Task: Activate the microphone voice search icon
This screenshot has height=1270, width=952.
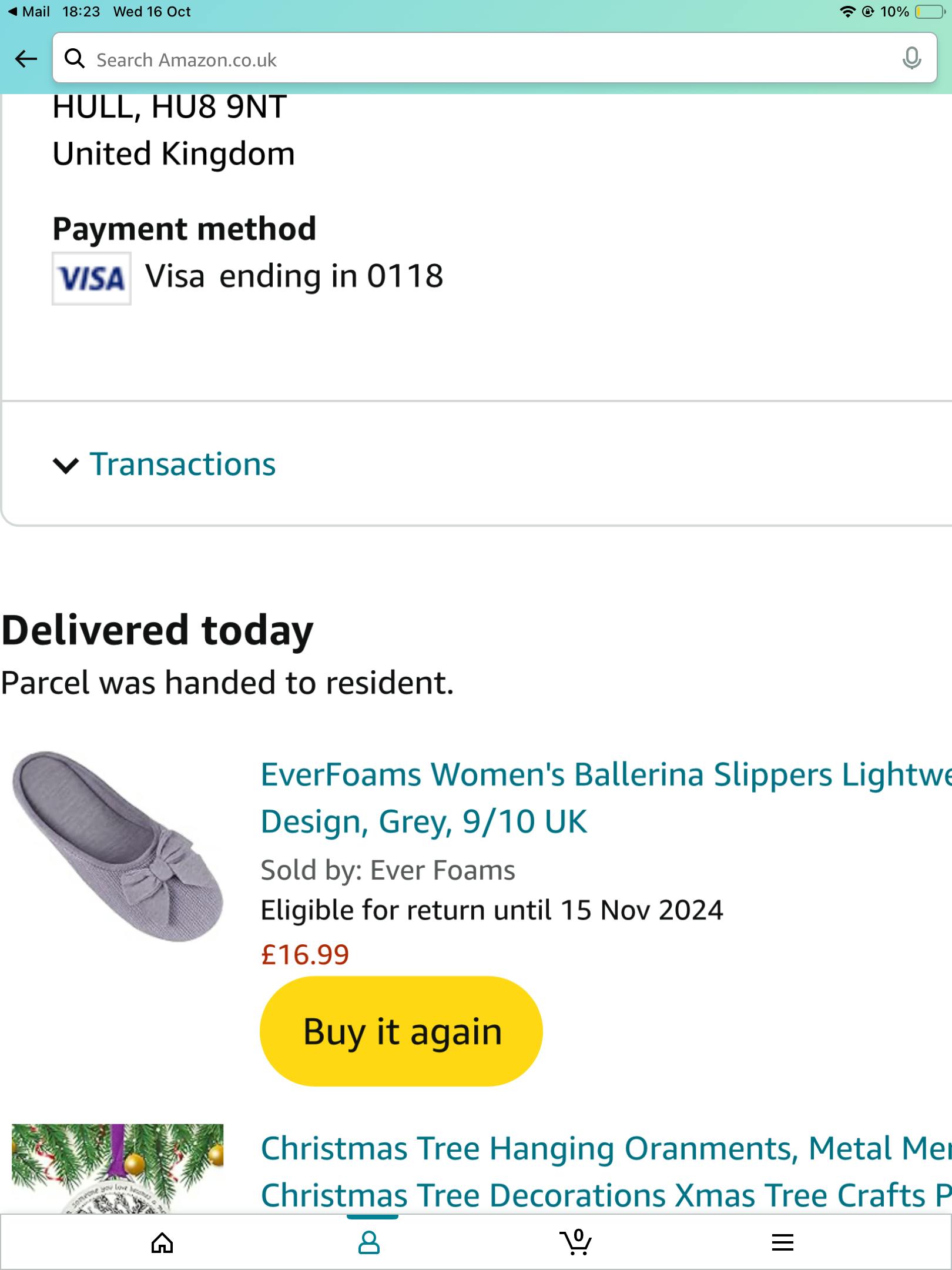Action: pos(911,59)
